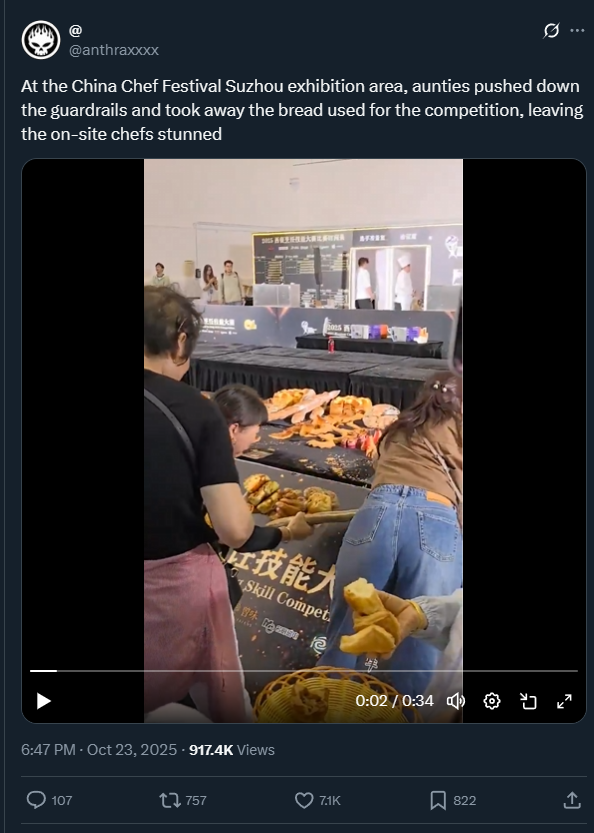Bookmark this post
The image size is (594, 833).
tap(438, 800)
